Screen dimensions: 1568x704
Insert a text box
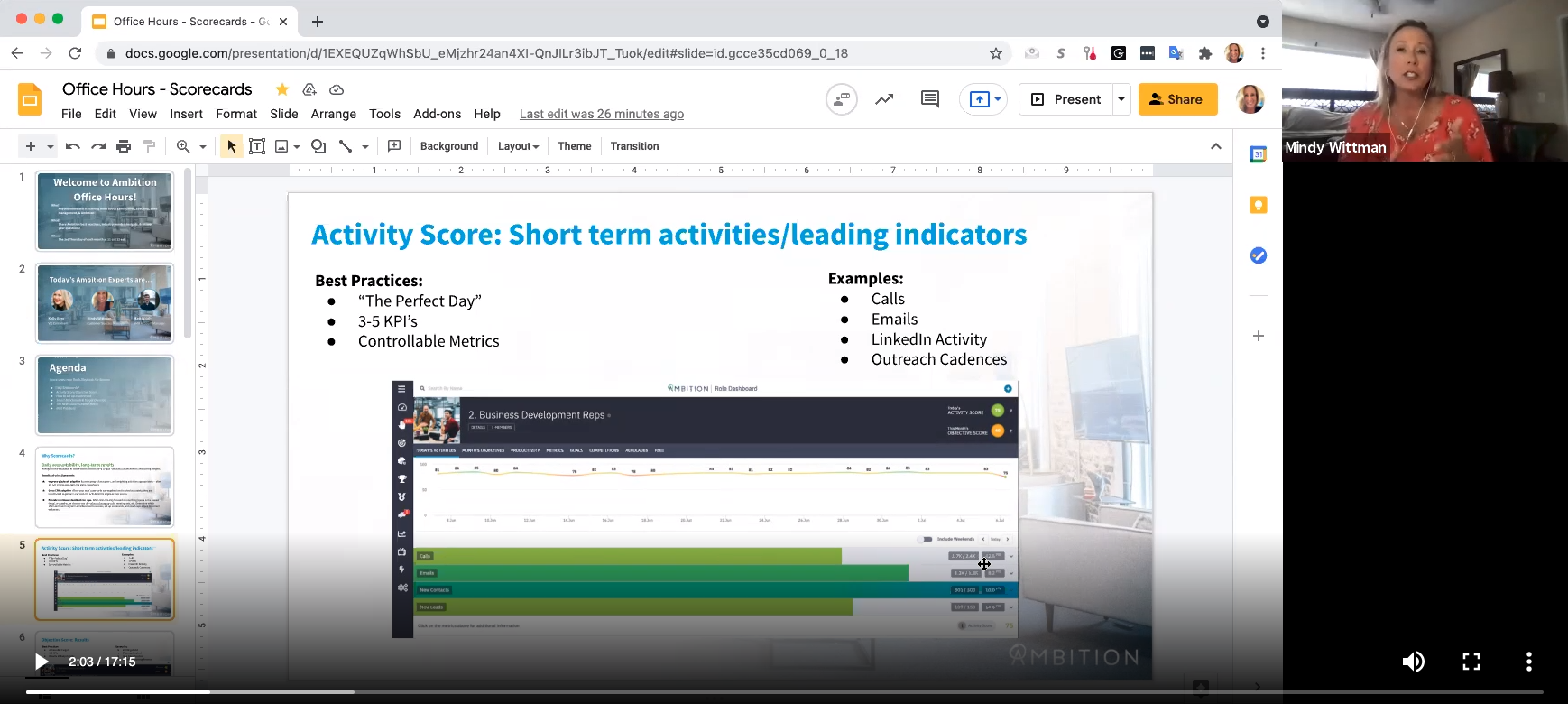257,146
